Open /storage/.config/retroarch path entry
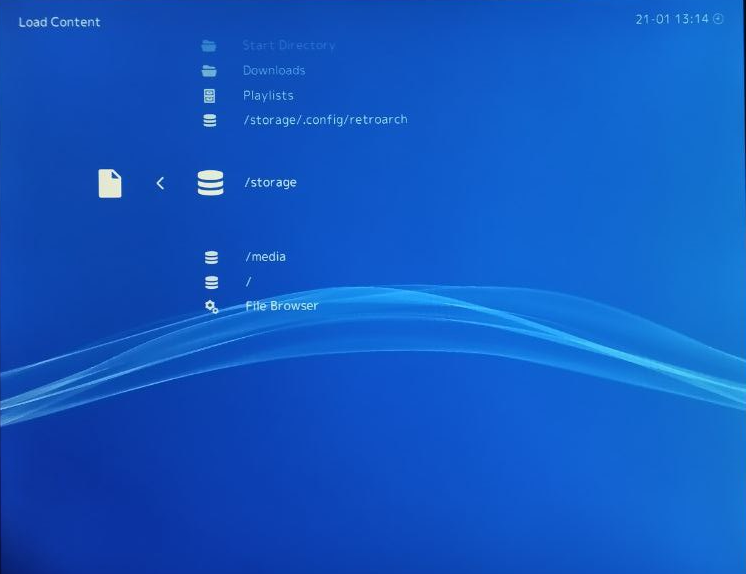746x574 pixels. (x=325, y=119)
